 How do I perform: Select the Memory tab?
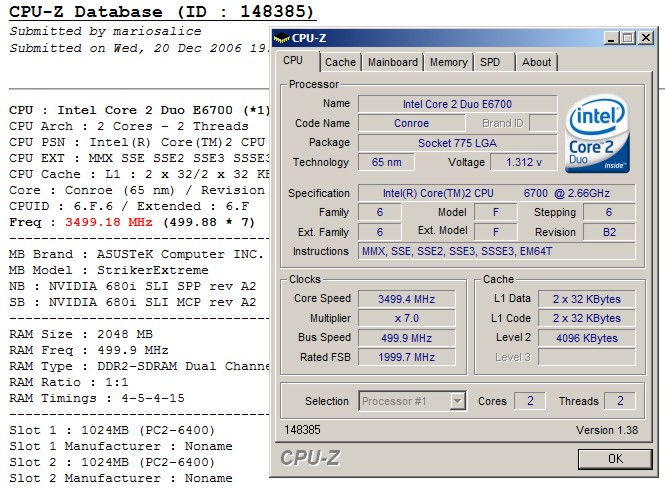(449, 62)
